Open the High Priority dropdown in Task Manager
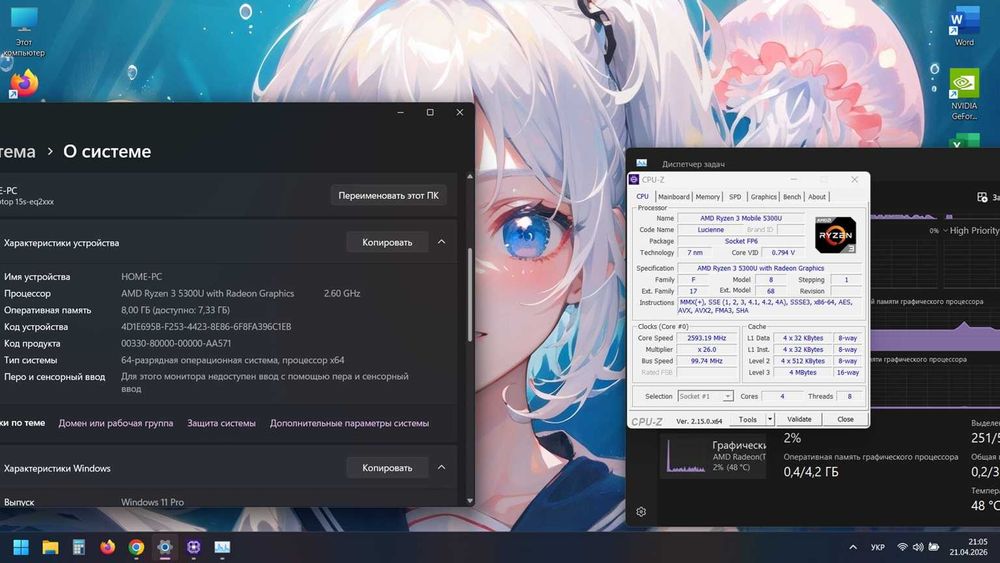 (x=970, y=230)
